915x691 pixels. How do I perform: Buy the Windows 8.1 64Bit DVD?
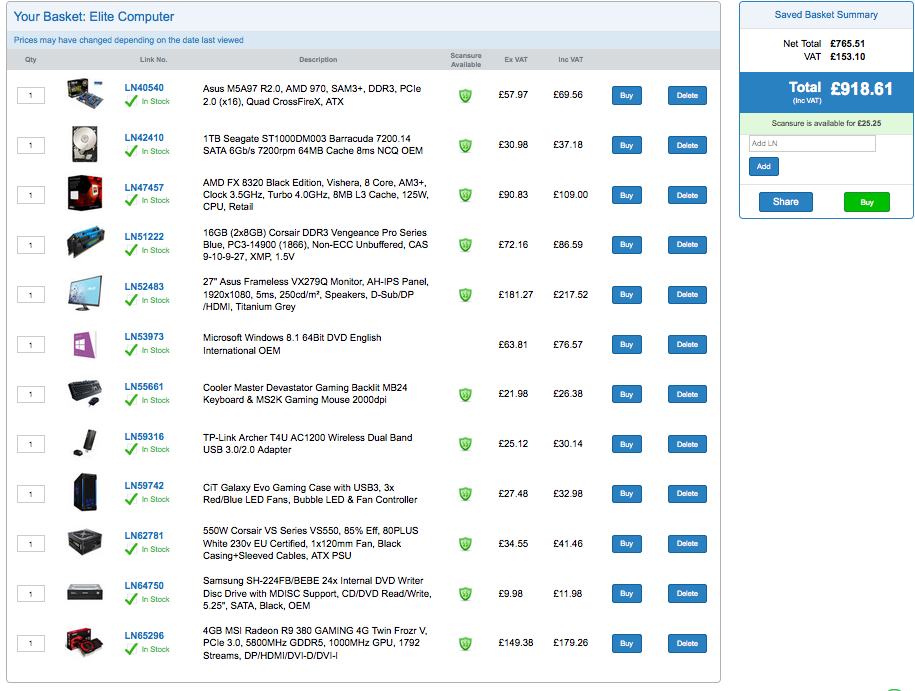coord(627,345)
